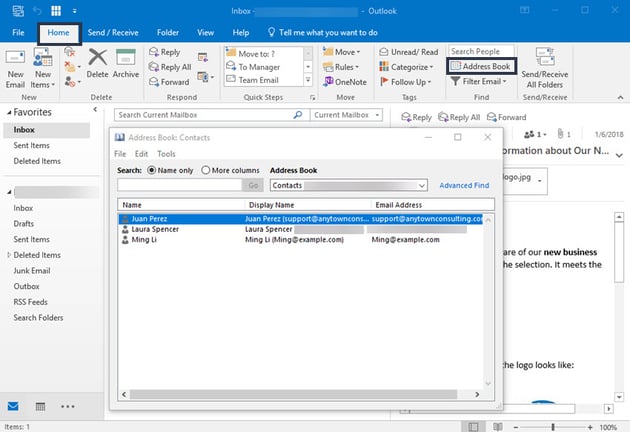
Task: Click Reply in the reading pane
Action: click(x=417, y=117)
